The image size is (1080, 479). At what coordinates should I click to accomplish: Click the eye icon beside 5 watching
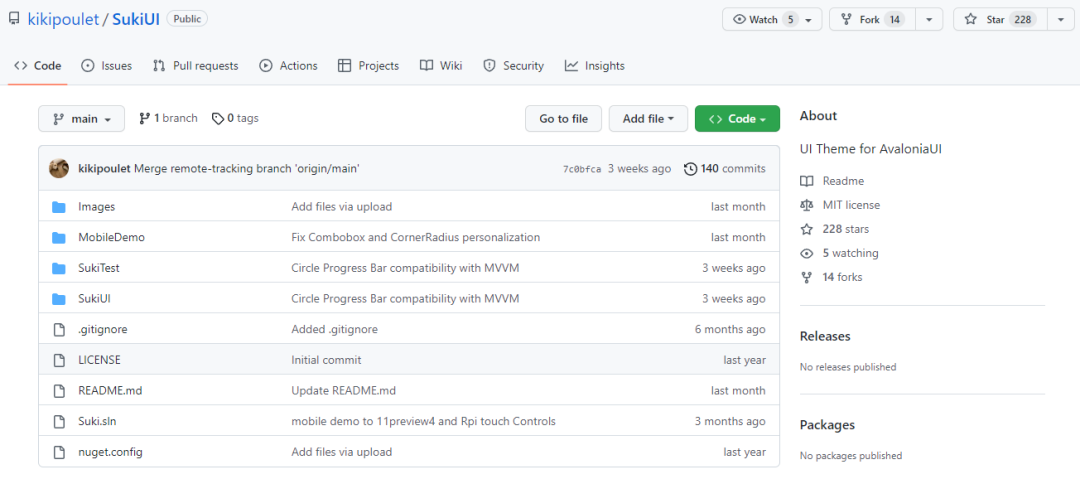(x=807, y=253)
